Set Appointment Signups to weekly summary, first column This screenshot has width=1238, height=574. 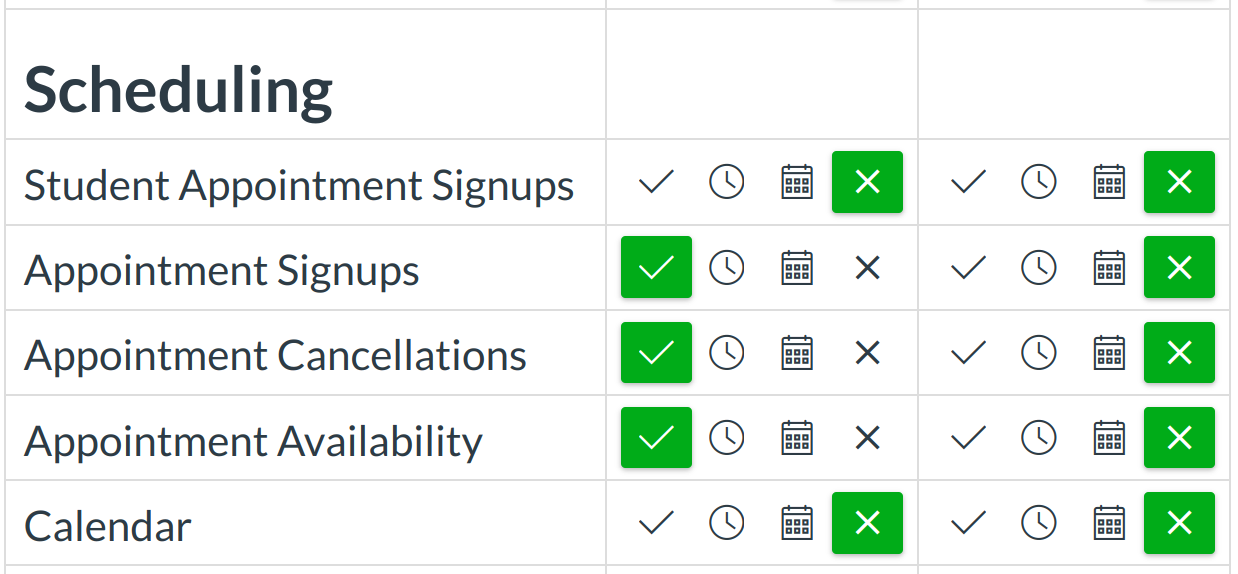[797, 267]
